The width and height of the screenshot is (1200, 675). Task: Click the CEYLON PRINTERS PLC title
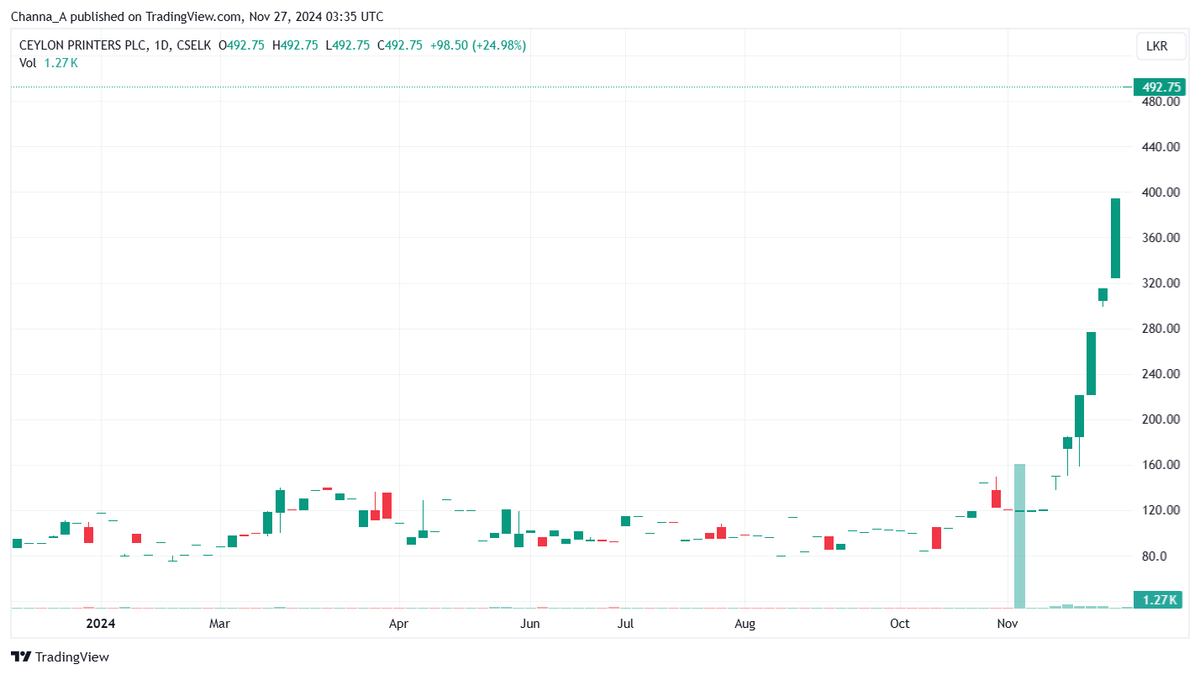click(x=81, y=45)
